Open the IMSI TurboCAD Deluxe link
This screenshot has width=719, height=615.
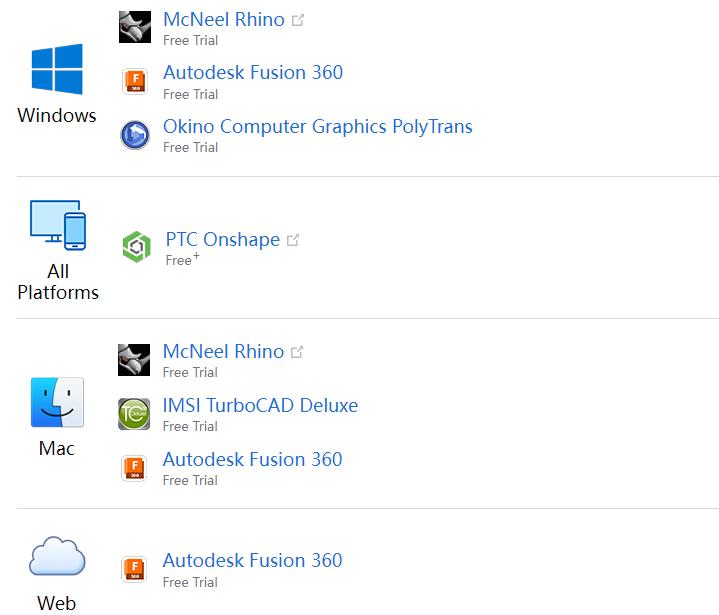click(x=260, y=406)
